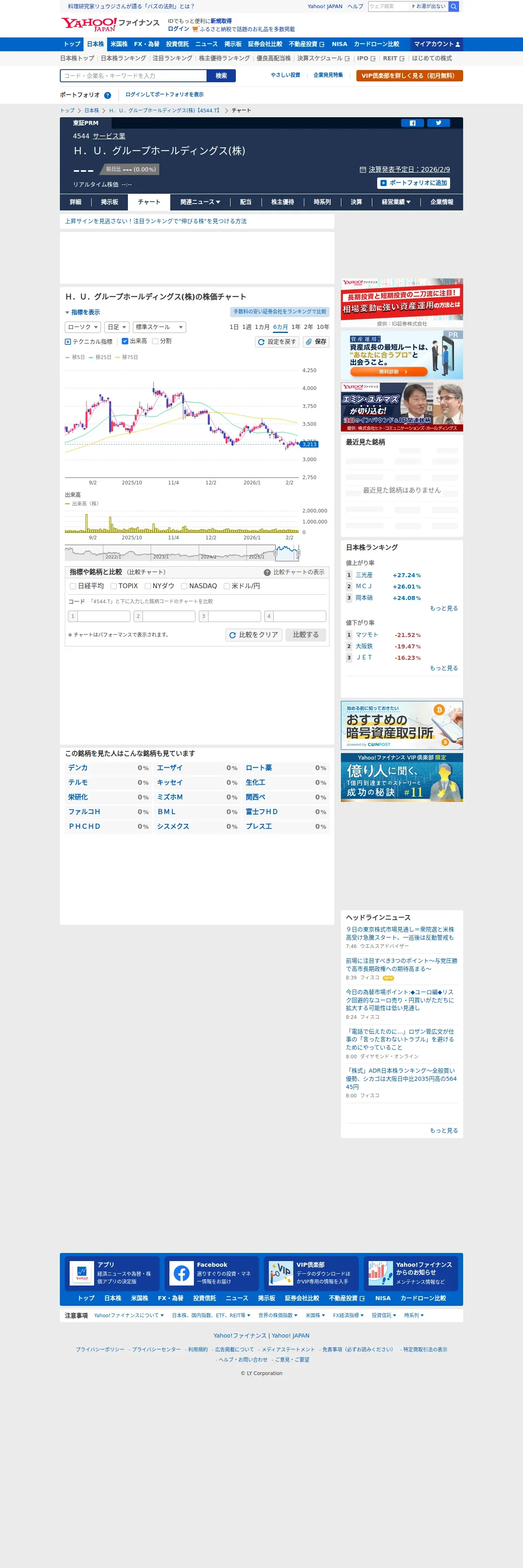The height and width of the screenshot is (1568, 523).
Task: Click the 比較する button
Action: pyautogui.click(x=305, y=635)
